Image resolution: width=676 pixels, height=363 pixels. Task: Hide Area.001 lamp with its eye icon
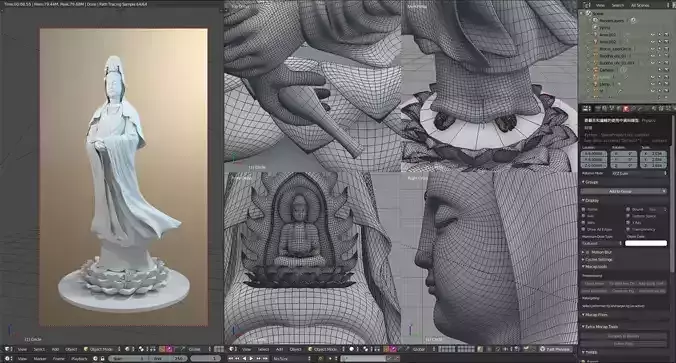coord(652,34)
